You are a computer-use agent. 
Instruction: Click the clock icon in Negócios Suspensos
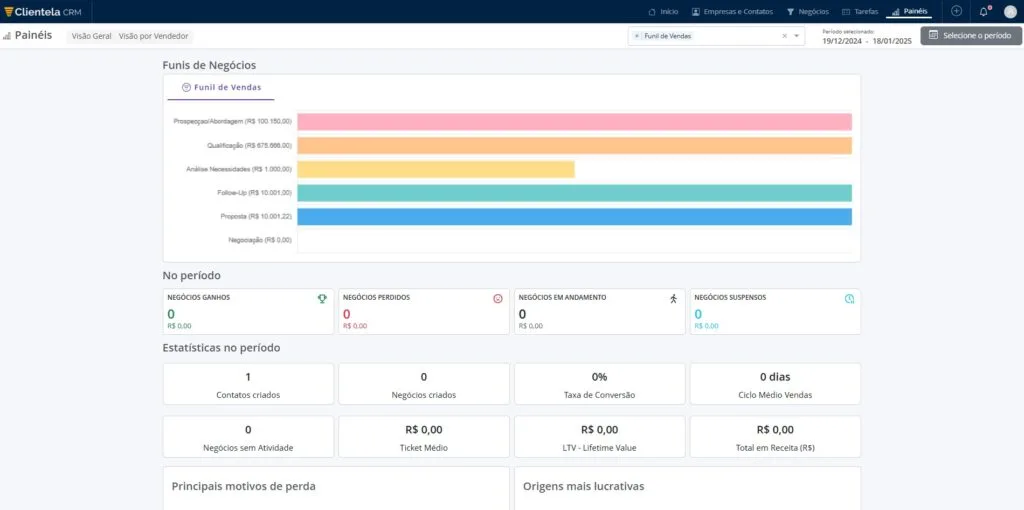point(849,298)
